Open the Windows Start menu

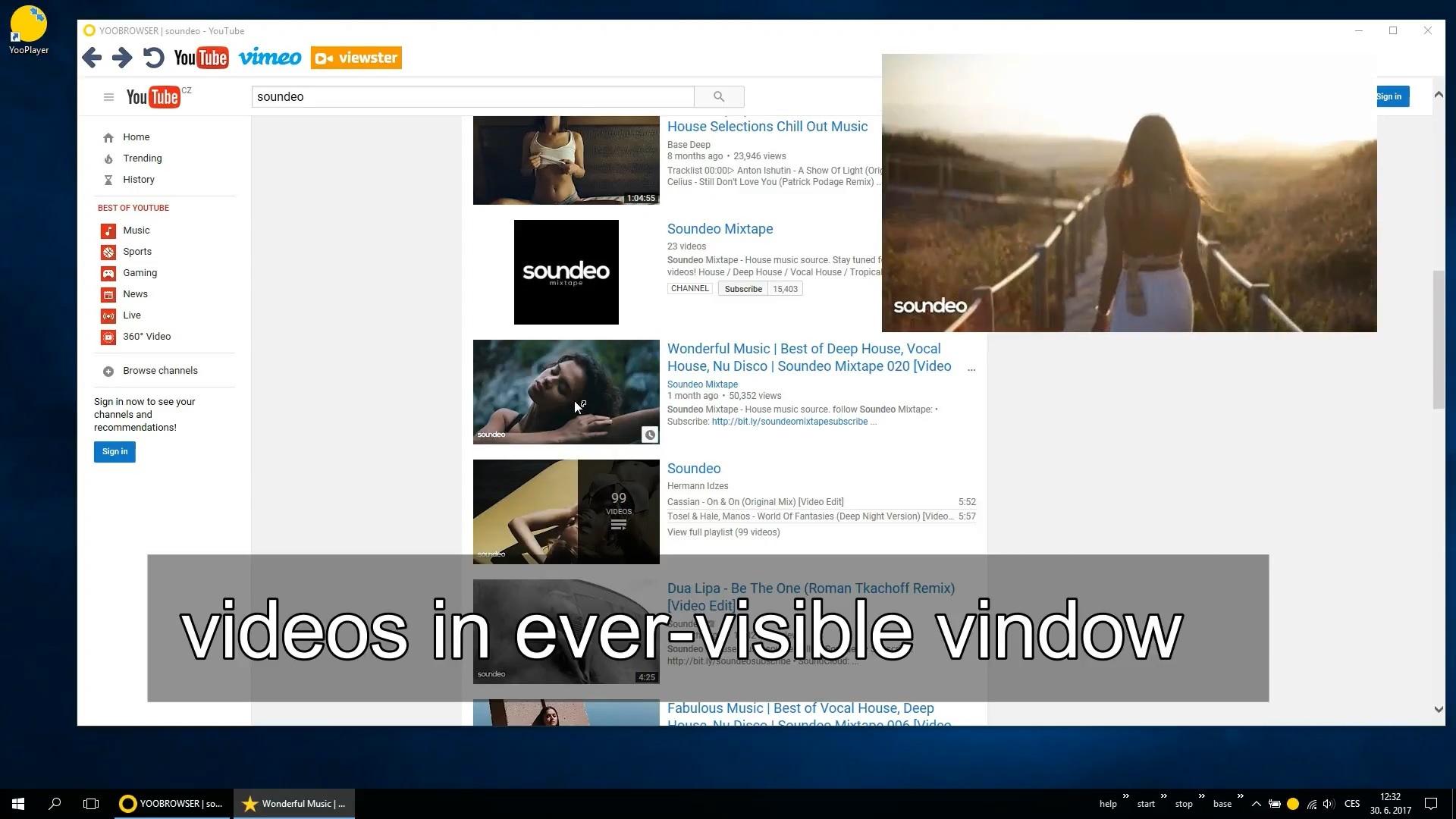tap(18, 804)
